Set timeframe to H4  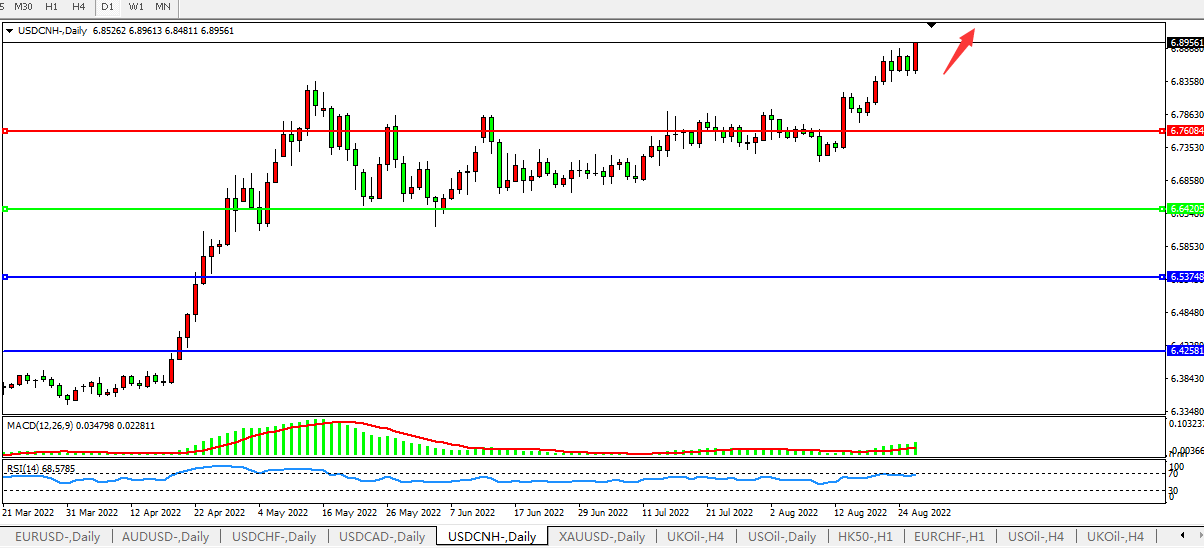[79, 7]
